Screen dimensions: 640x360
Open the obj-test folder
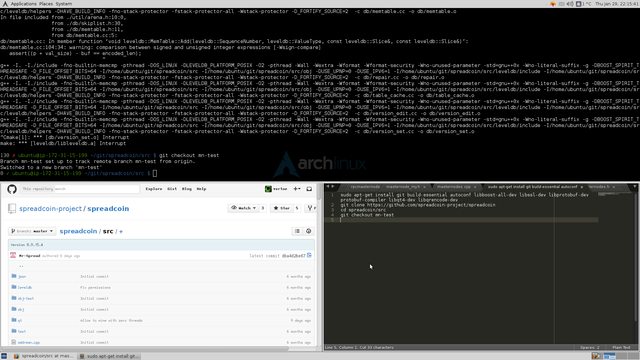tap(26, 299)
